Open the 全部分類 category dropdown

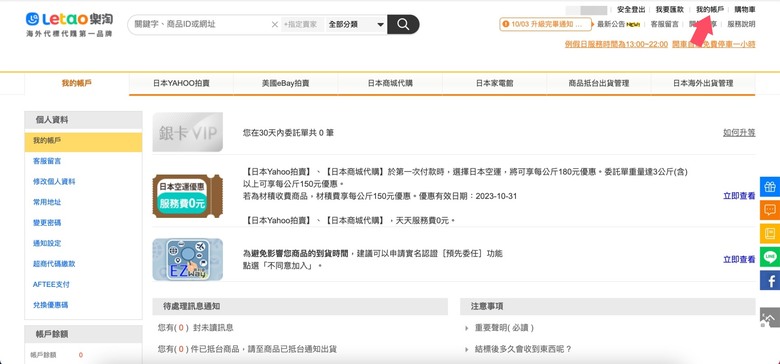click(x=356, y=24)
